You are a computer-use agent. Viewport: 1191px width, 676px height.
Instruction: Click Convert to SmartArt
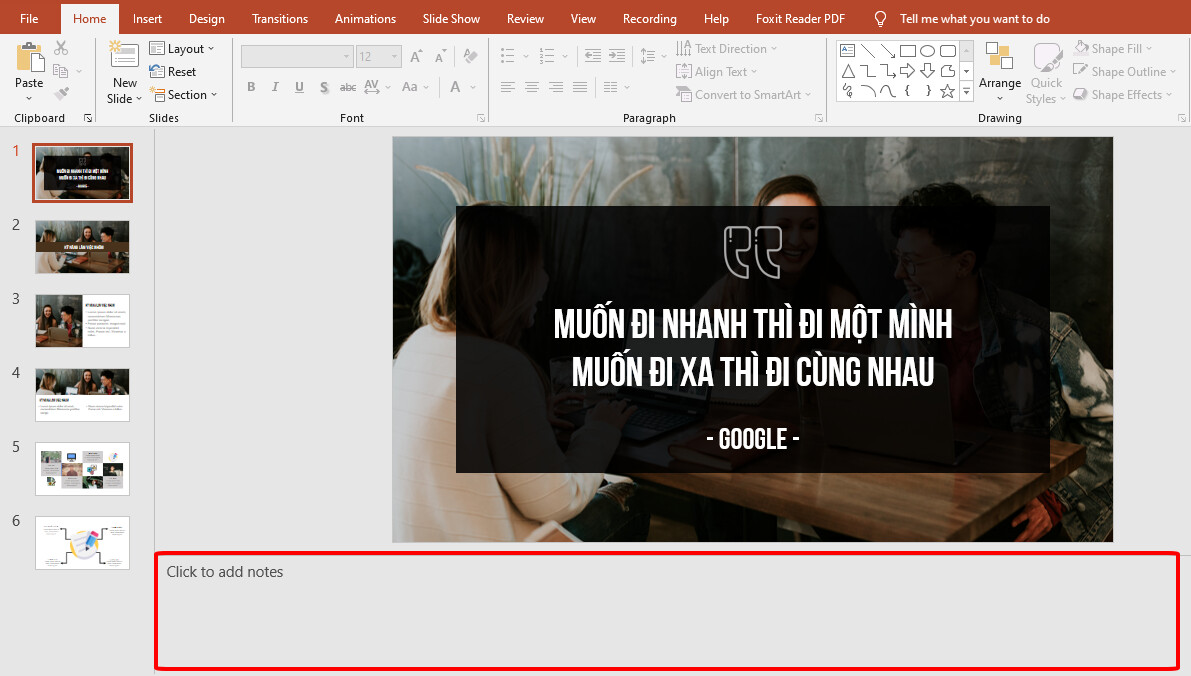(744, 94)
